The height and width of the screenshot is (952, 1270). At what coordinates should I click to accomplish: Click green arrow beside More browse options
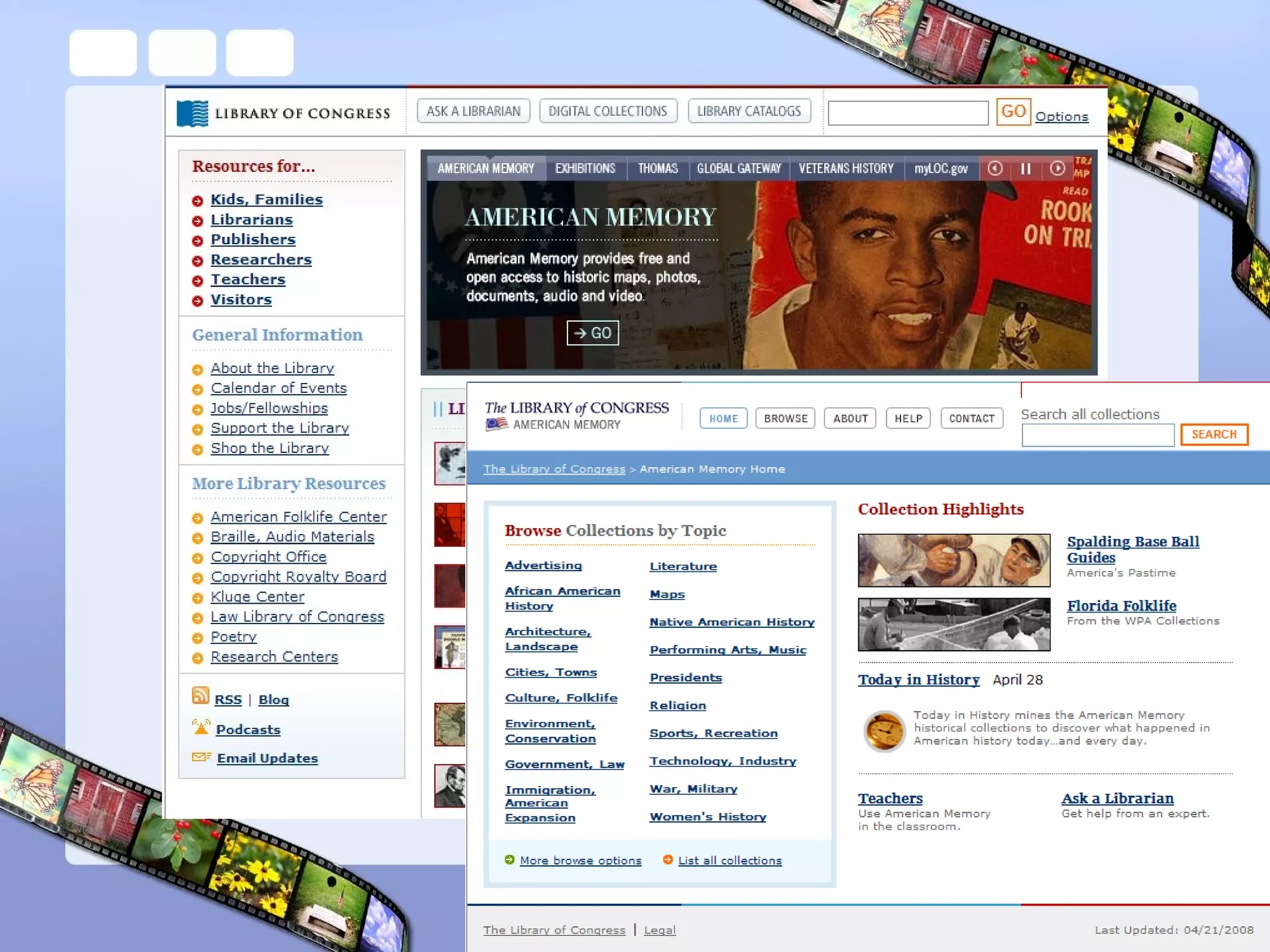[x=510, y=860]
